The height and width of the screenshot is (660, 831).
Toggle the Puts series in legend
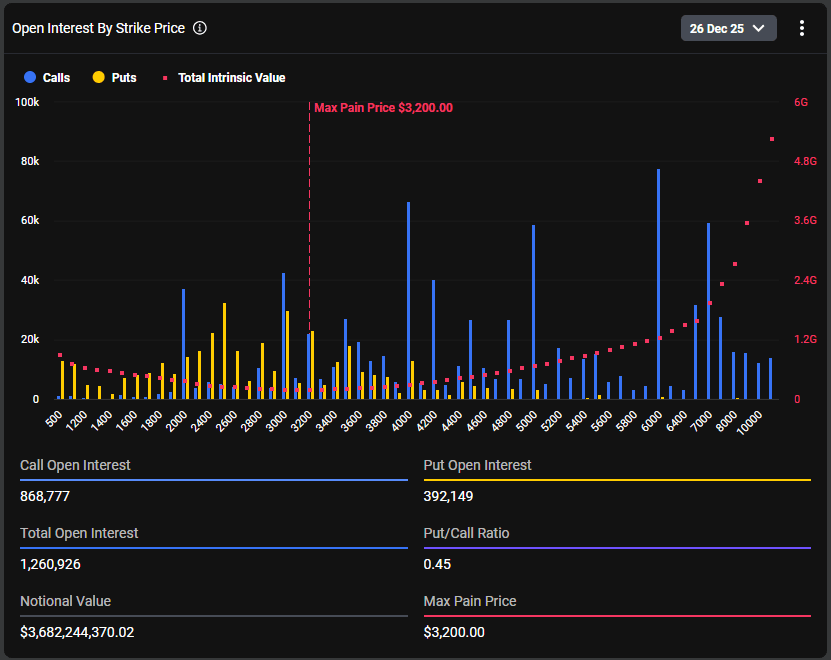coord(114,77)
